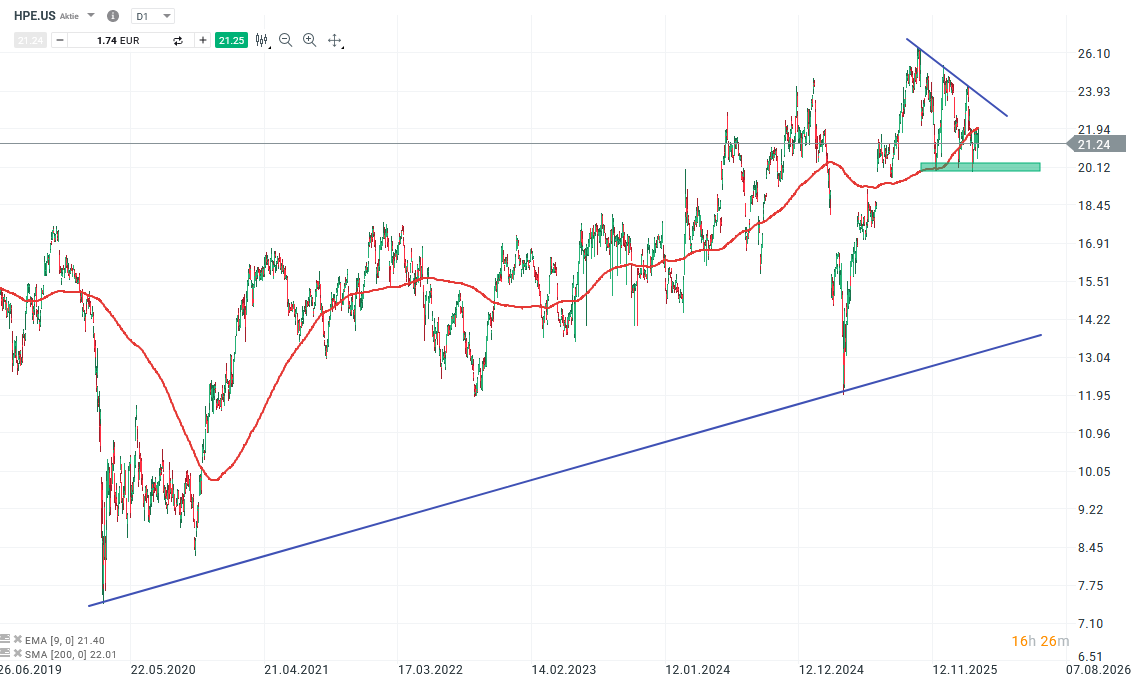Screen dimensions: 1137x677
Task: Activate the crosshair move tool
Action: pos(335,40)
